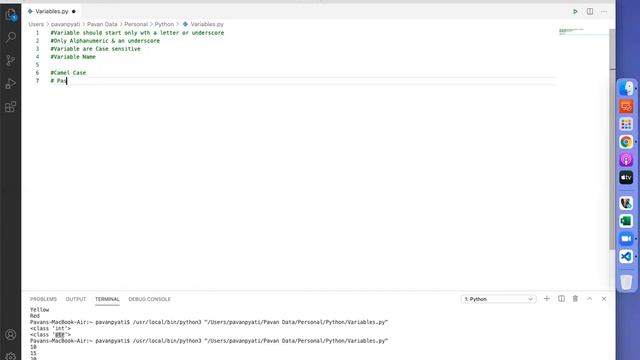Open the Manage gear icon
Viewport: 640px width, 360px height.
tap(11, 356)
